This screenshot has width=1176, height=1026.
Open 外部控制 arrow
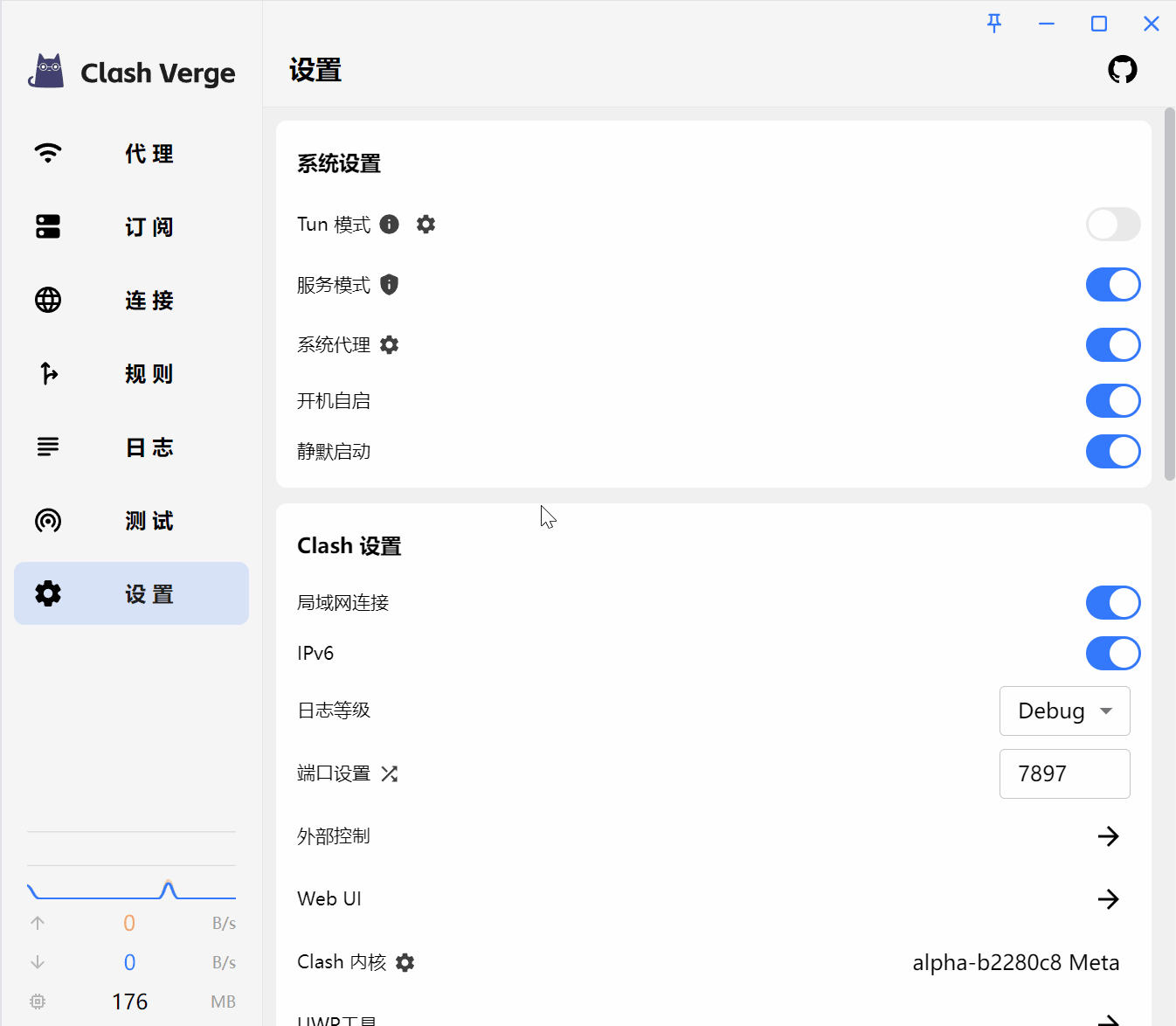tap(1109, 836)
